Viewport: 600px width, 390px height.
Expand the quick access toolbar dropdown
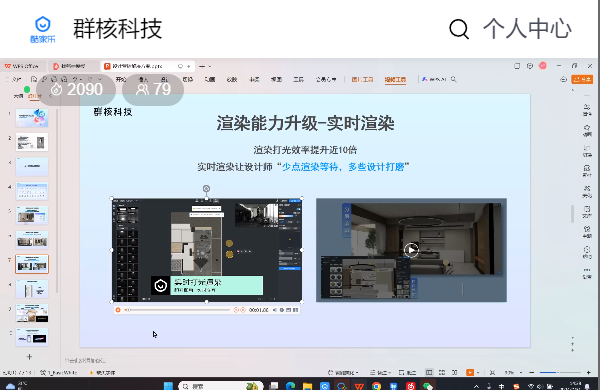[101, 79]
